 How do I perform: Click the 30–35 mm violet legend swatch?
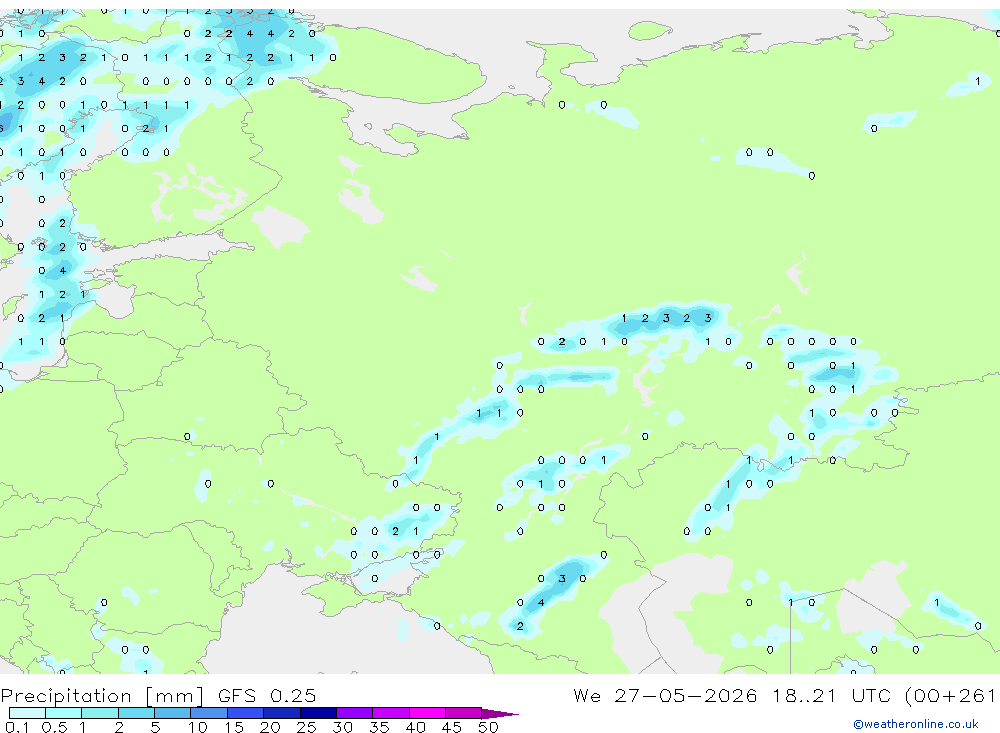(355, 713)
